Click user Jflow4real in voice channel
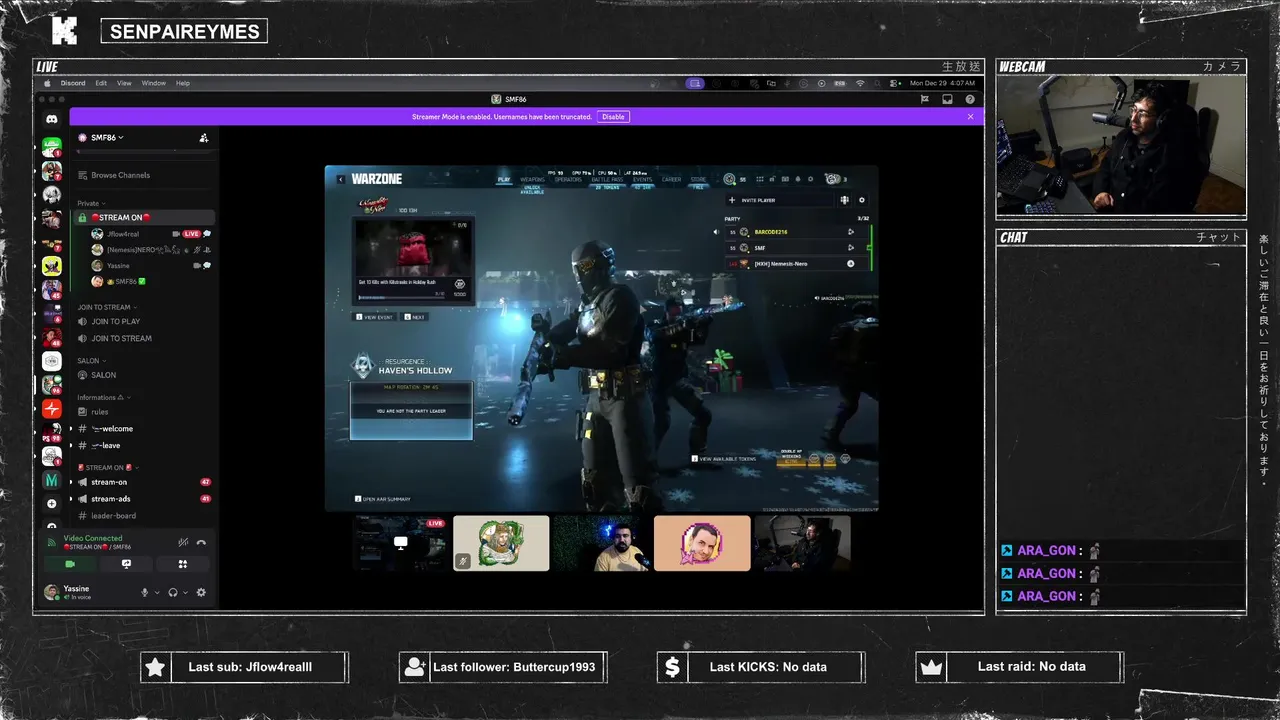The image size is (1280, 720). (x=123, y=233)
